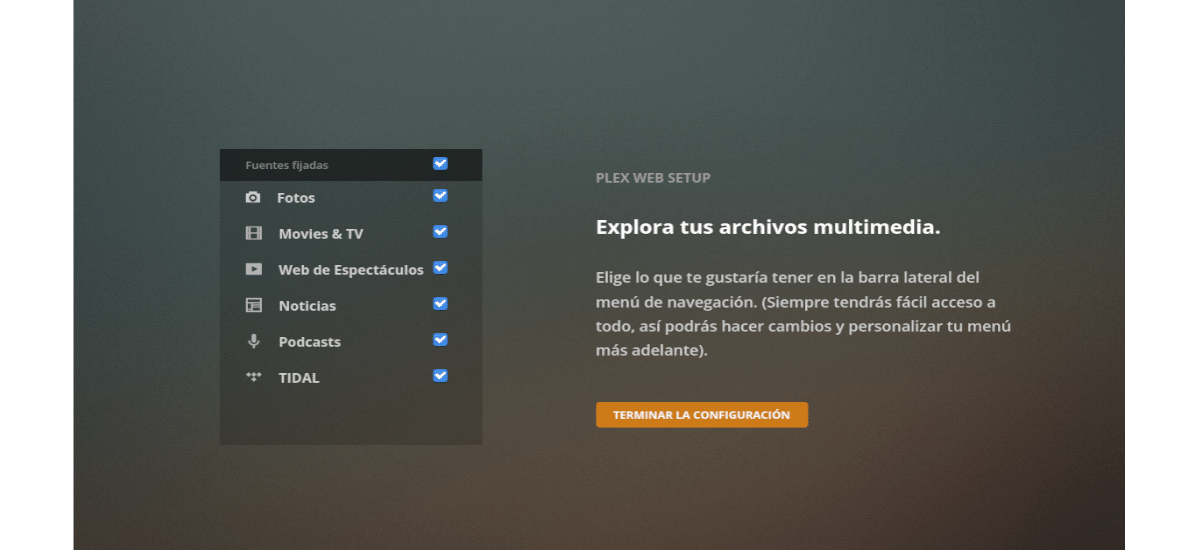The height and width of the screenshot is (550, 1200).
Task: Click the TIDAL logo icon
Action: [x=253, y=377]
